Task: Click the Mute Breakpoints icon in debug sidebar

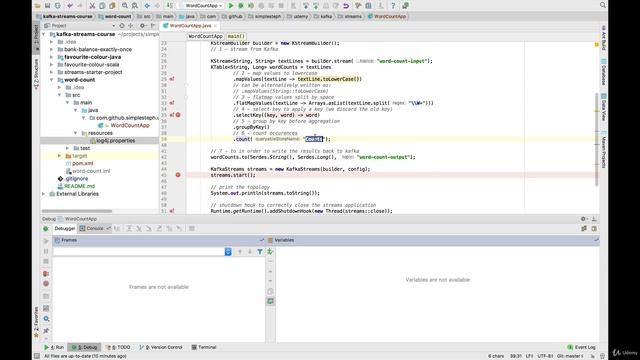Action: 46,284
